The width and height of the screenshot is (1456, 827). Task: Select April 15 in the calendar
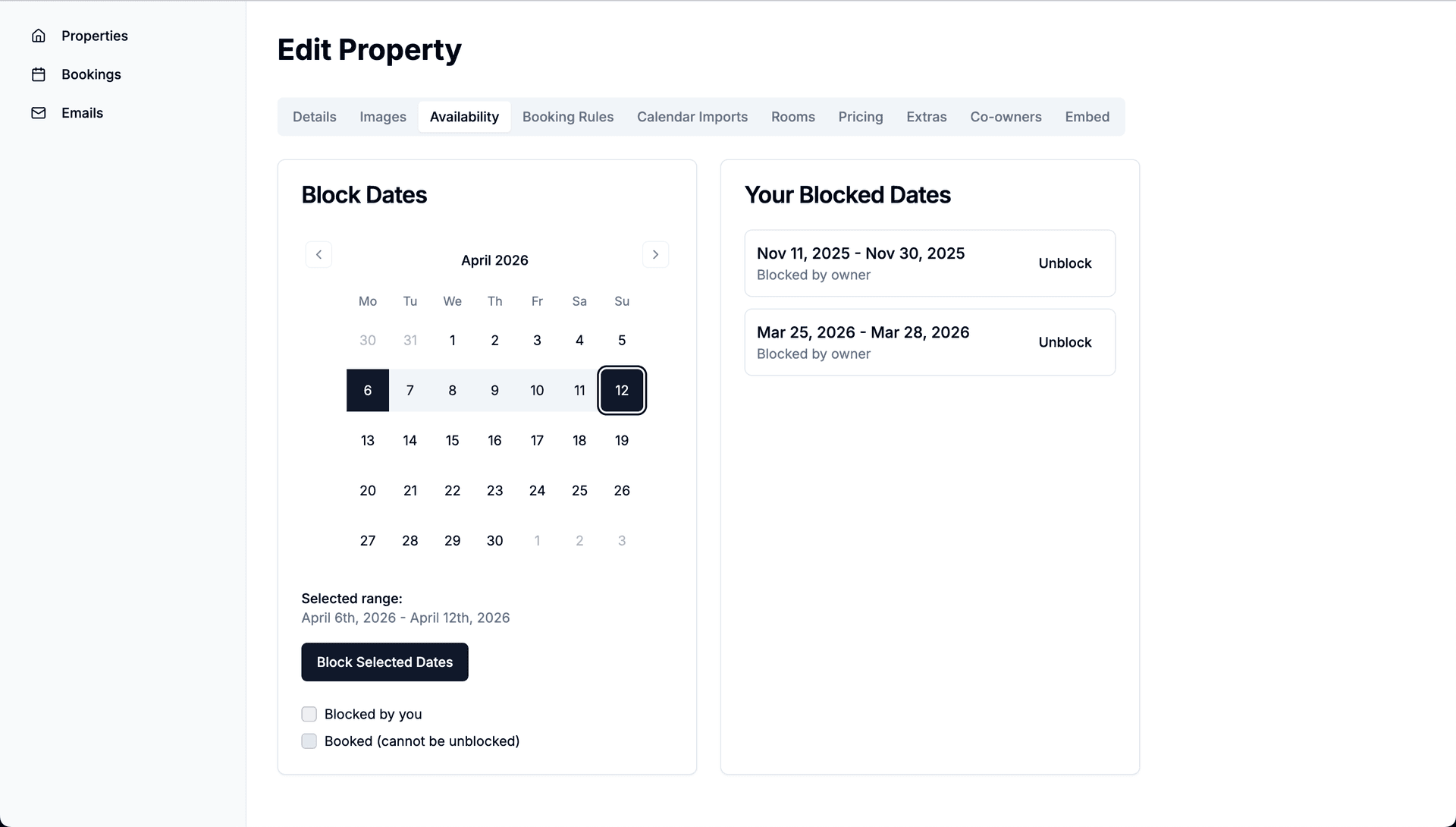tap(452, 440)
